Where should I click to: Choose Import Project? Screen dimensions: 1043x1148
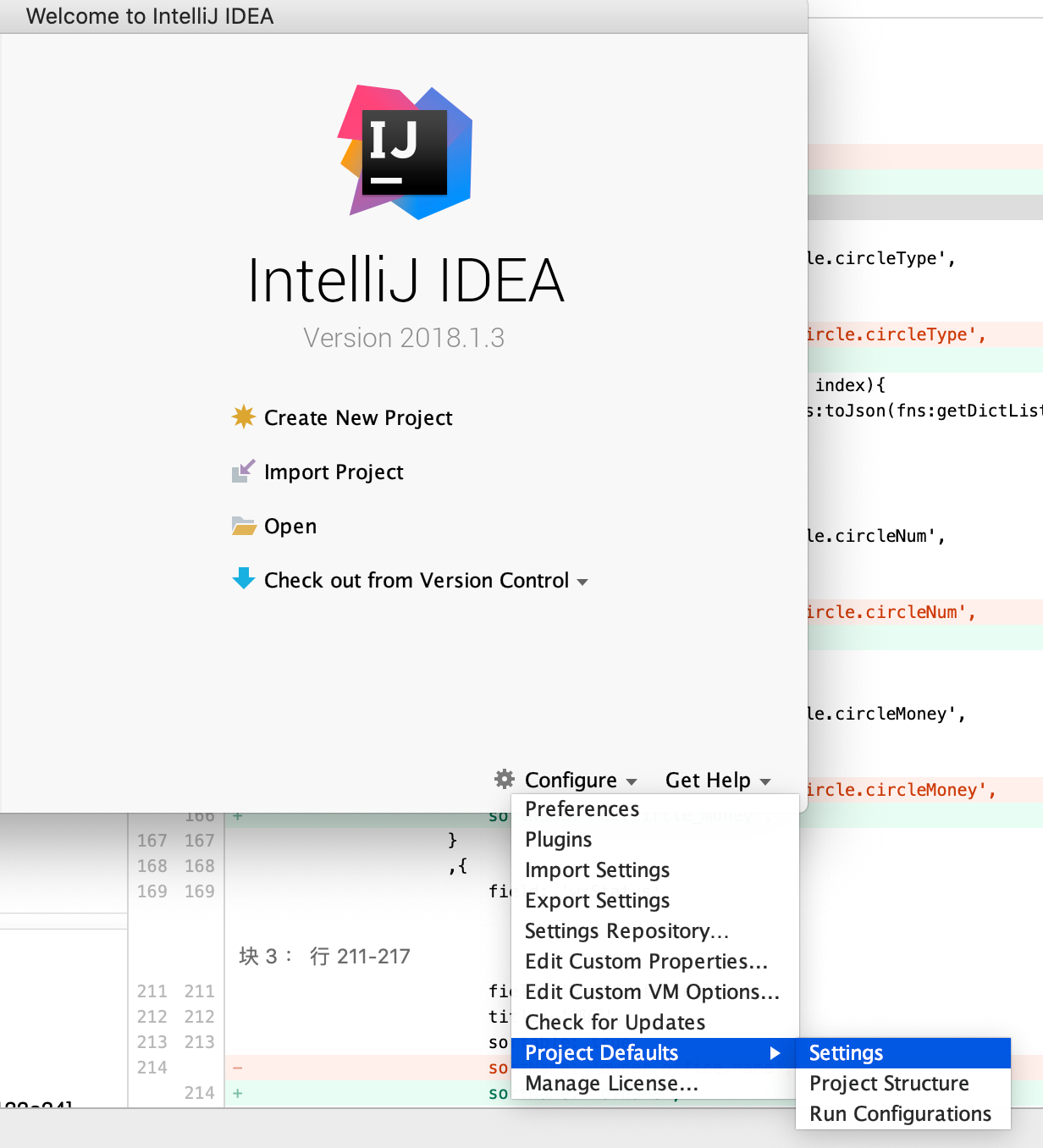(334, 472)
